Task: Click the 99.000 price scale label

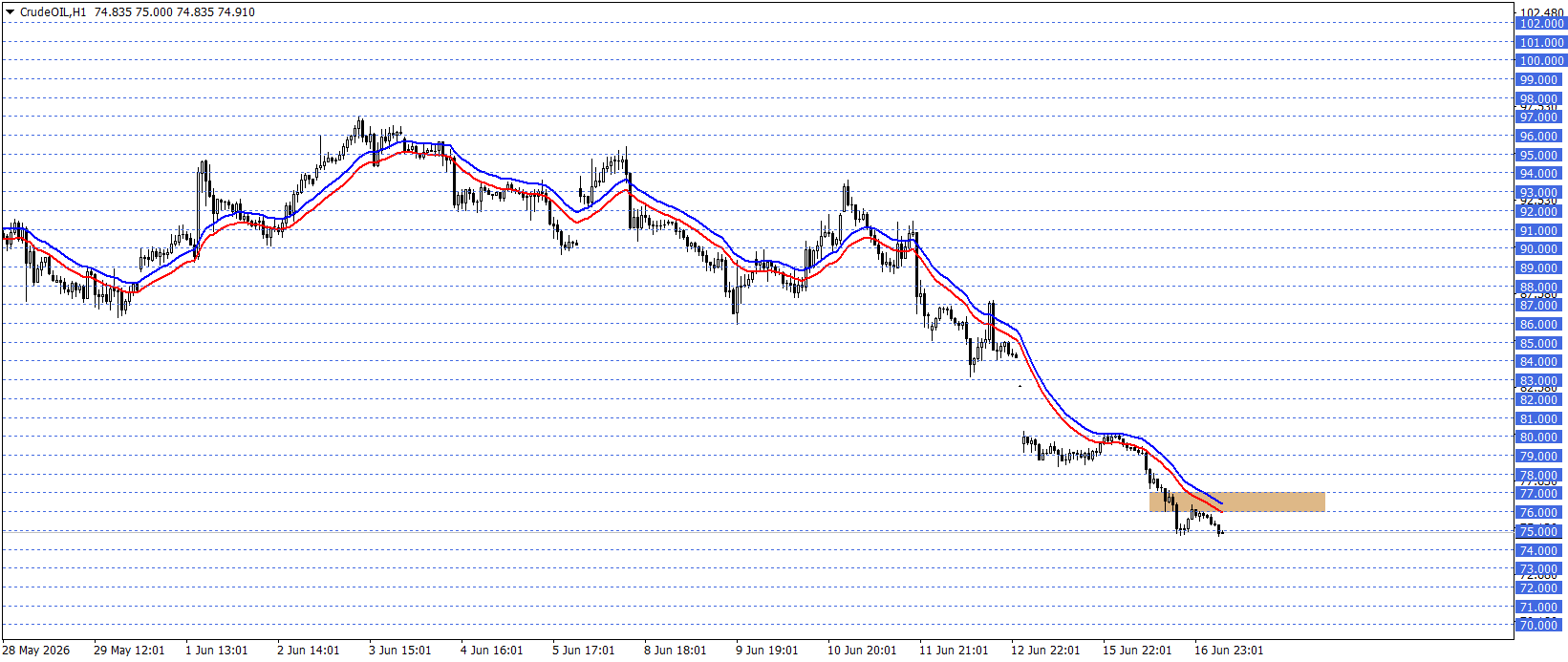Action: pyautogui.click(x=1541, y=80)
